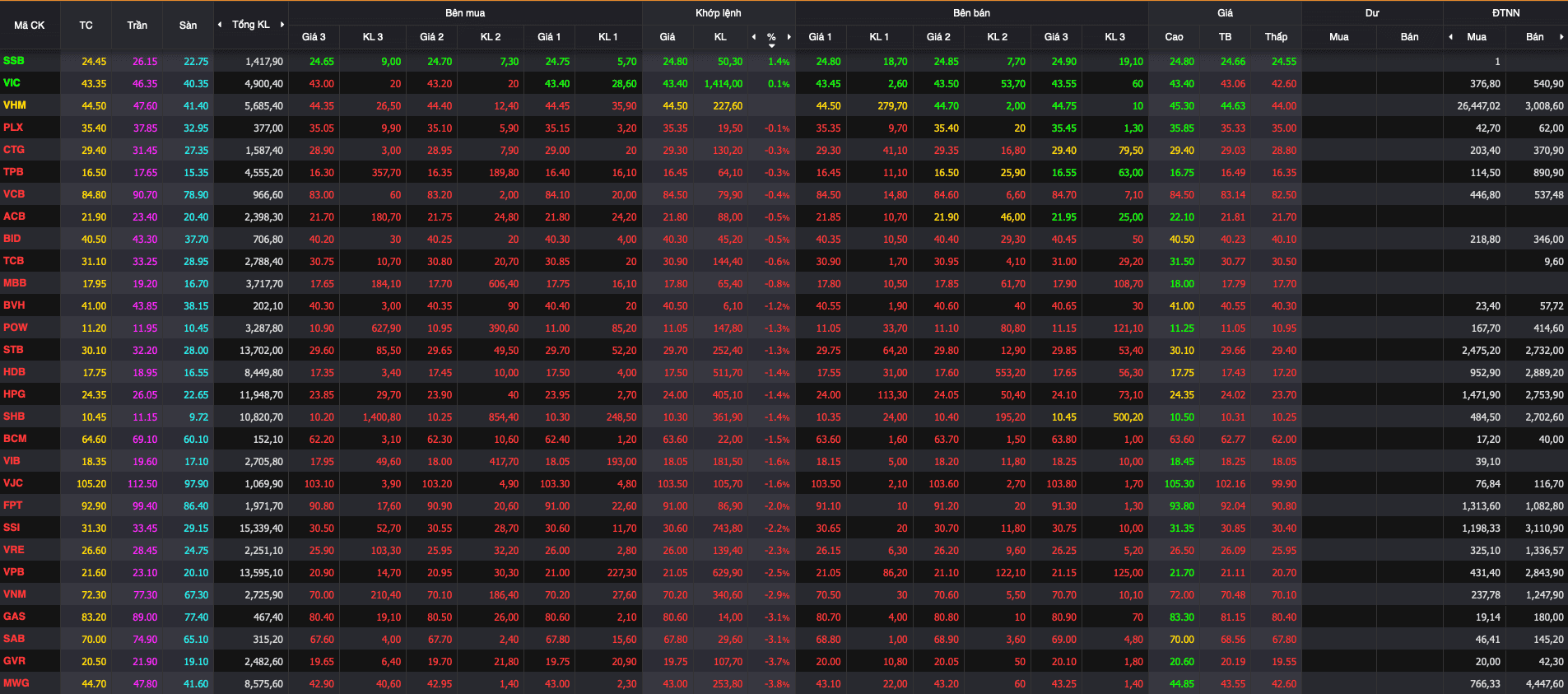Open the TPB ticker symbol
This screenshot has width=1568, height=694.
13,172
